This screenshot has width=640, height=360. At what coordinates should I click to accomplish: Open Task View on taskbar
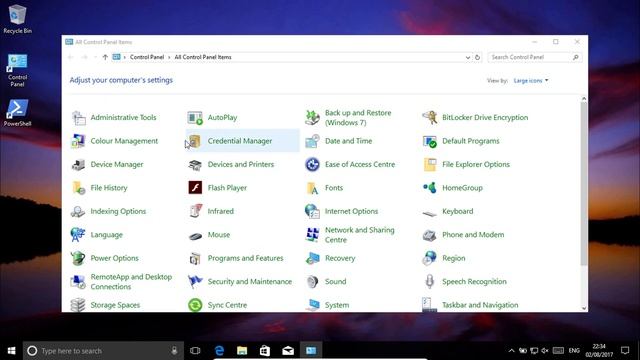(195, 351)
